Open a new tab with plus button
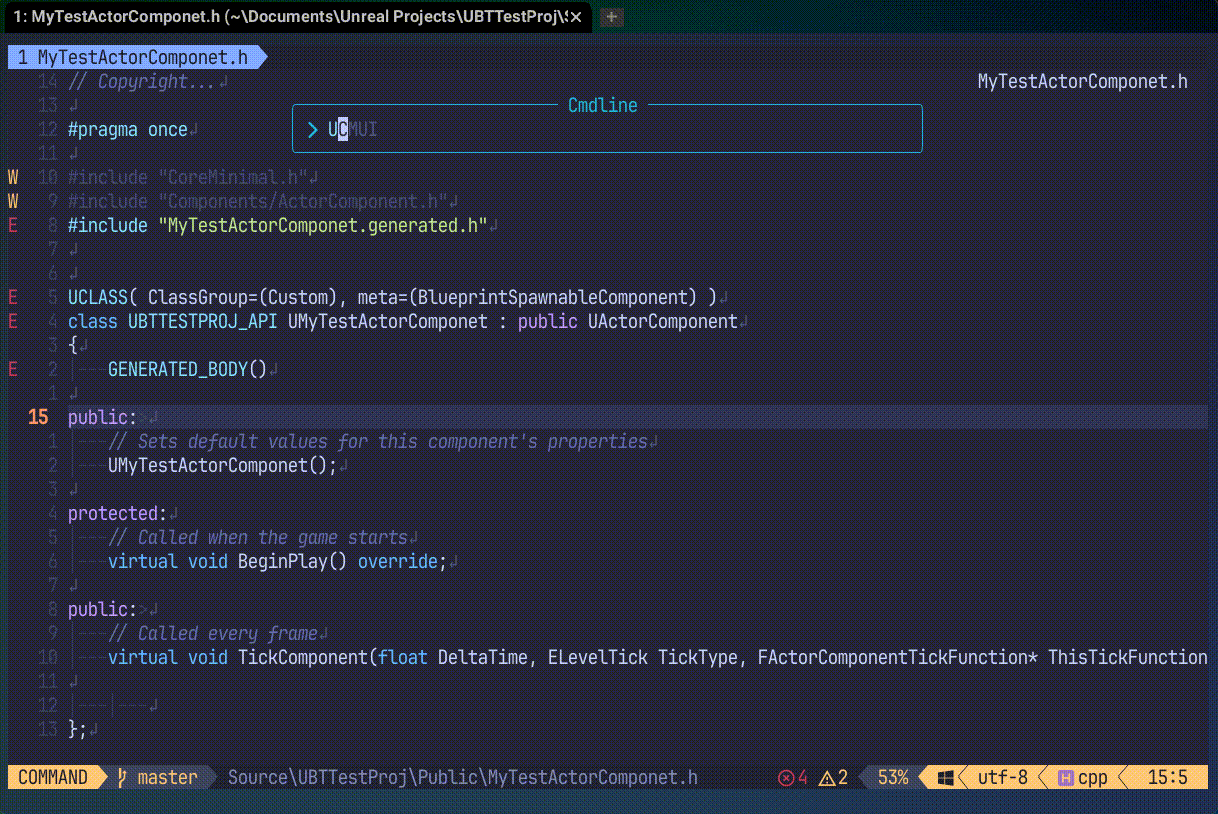Image resolution: width=1218 pixels, height=814 pixels. tap(612, 17)
